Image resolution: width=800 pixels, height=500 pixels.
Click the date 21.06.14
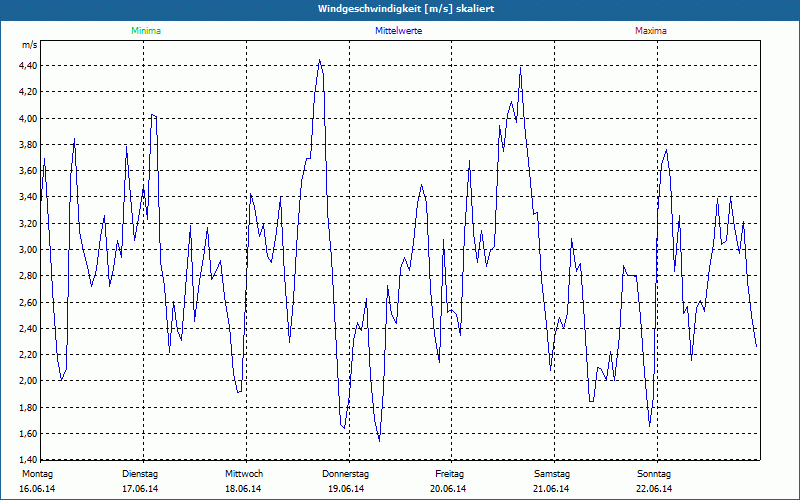(x=551, y=489)
